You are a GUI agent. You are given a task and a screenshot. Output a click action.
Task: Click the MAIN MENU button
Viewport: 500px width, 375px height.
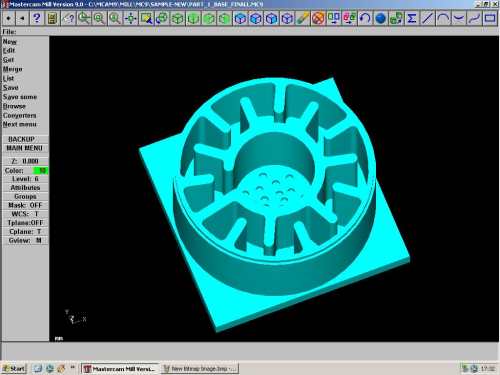coord(25,148)
